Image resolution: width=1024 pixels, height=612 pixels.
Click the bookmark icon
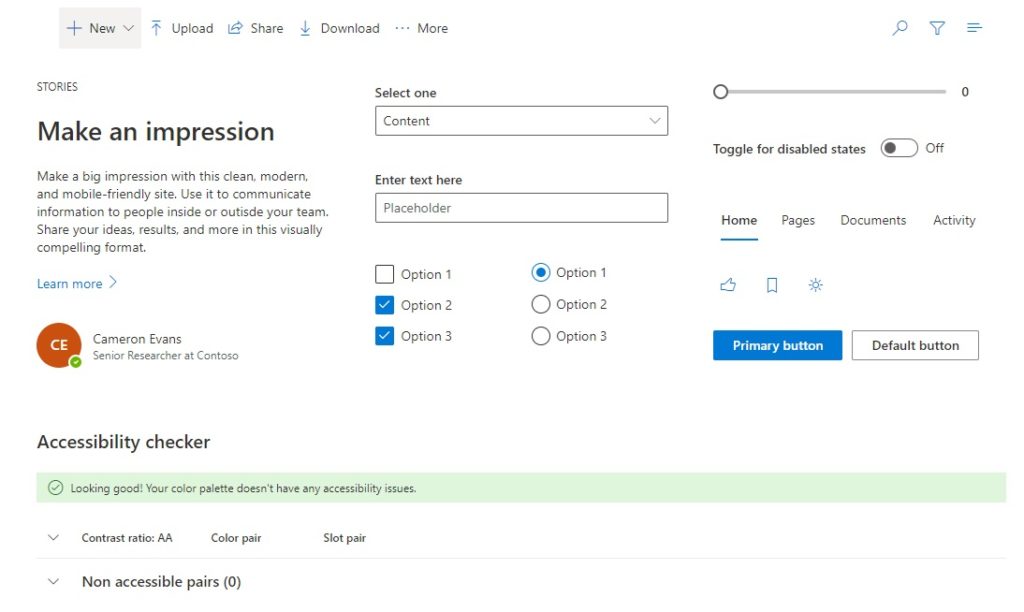[772, 285]
